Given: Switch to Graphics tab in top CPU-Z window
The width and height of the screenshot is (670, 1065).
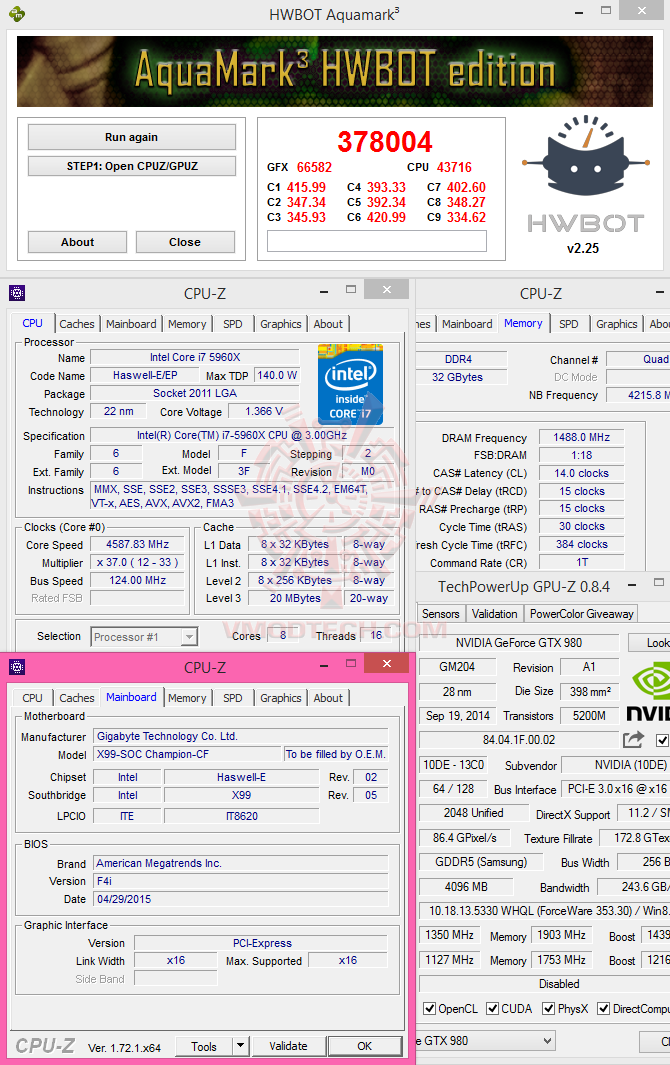Looking at the screenshot, I should click(x=281, y=324).
